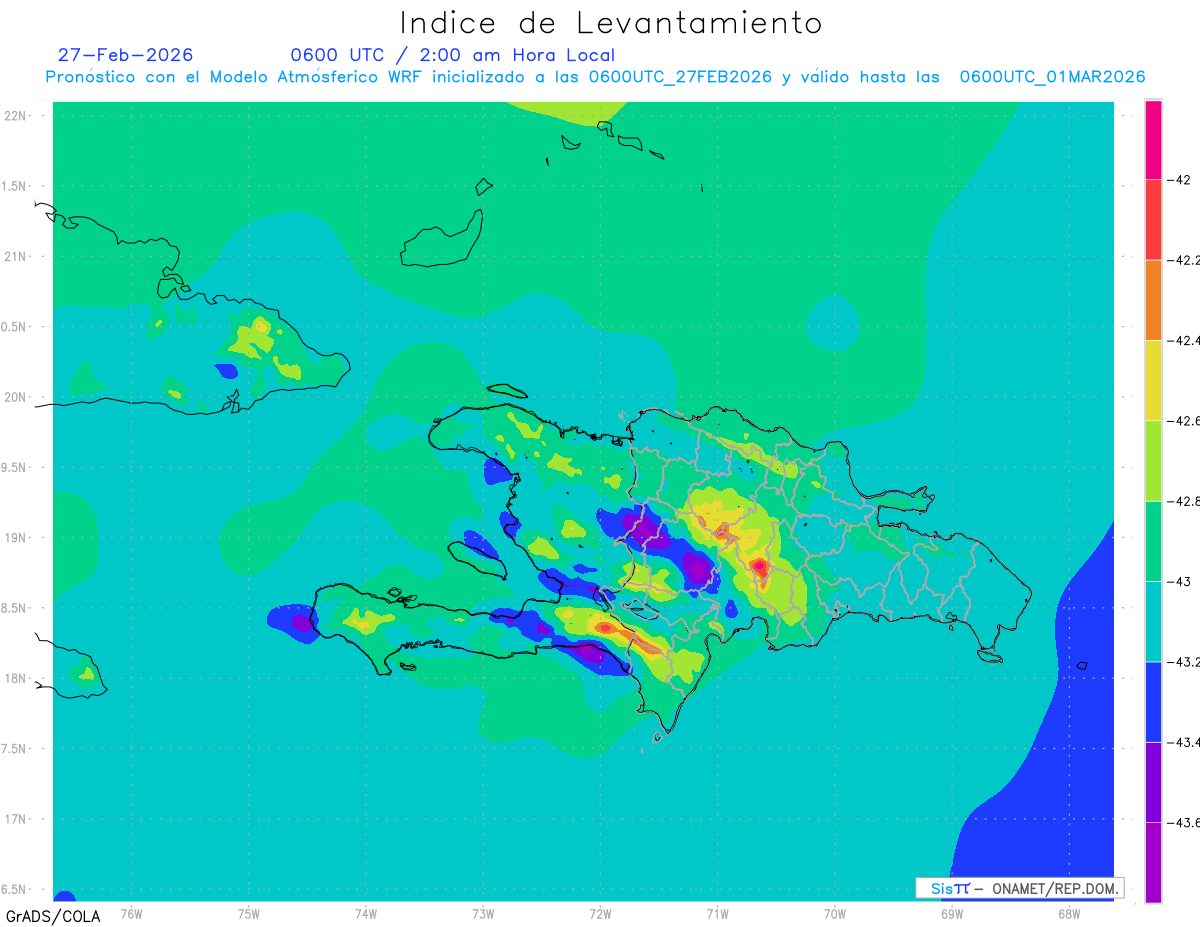Select the date text "27-Feb-2026"
Image resolution: width=1200 pixels, height=927 pixels.
tap(125, 55)
